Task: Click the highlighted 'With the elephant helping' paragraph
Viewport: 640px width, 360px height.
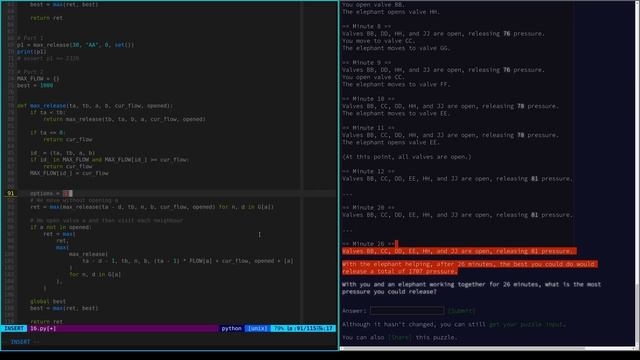Action: coord(469,268)
